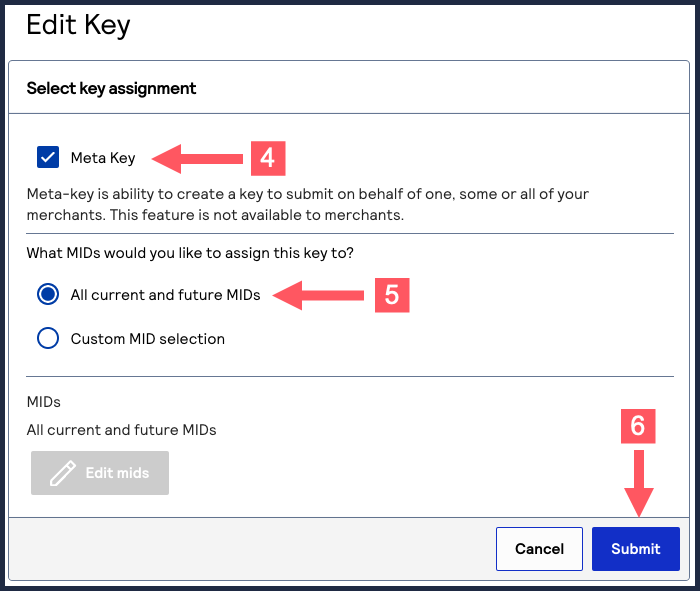The image size is (700, 591).
Task: Click the Select key assignment header
Action: 111,88
